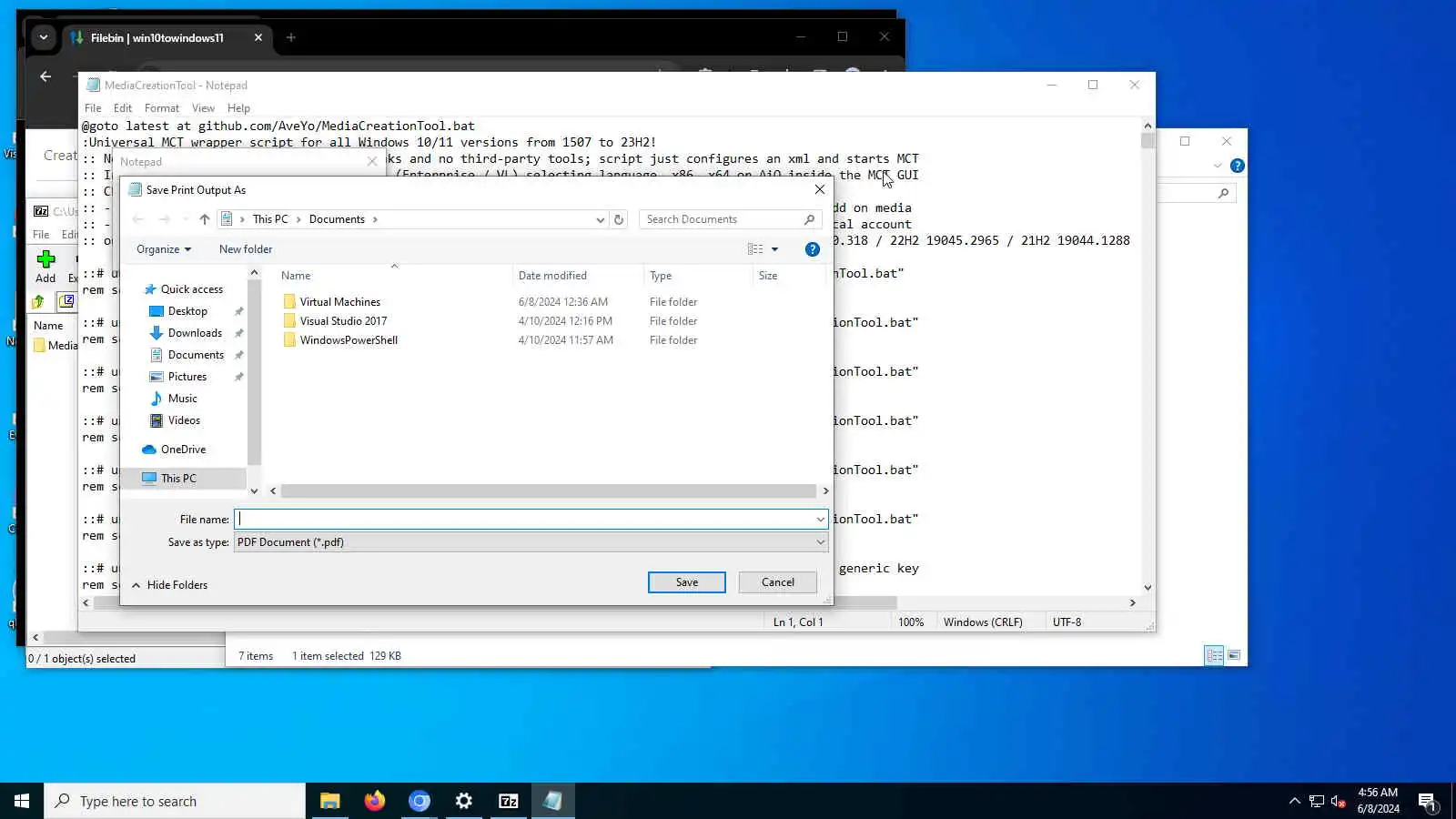Open a new browser tab
Image resolution: width=1456 pixels, height=819 pixels.
[x=291, y=37]
